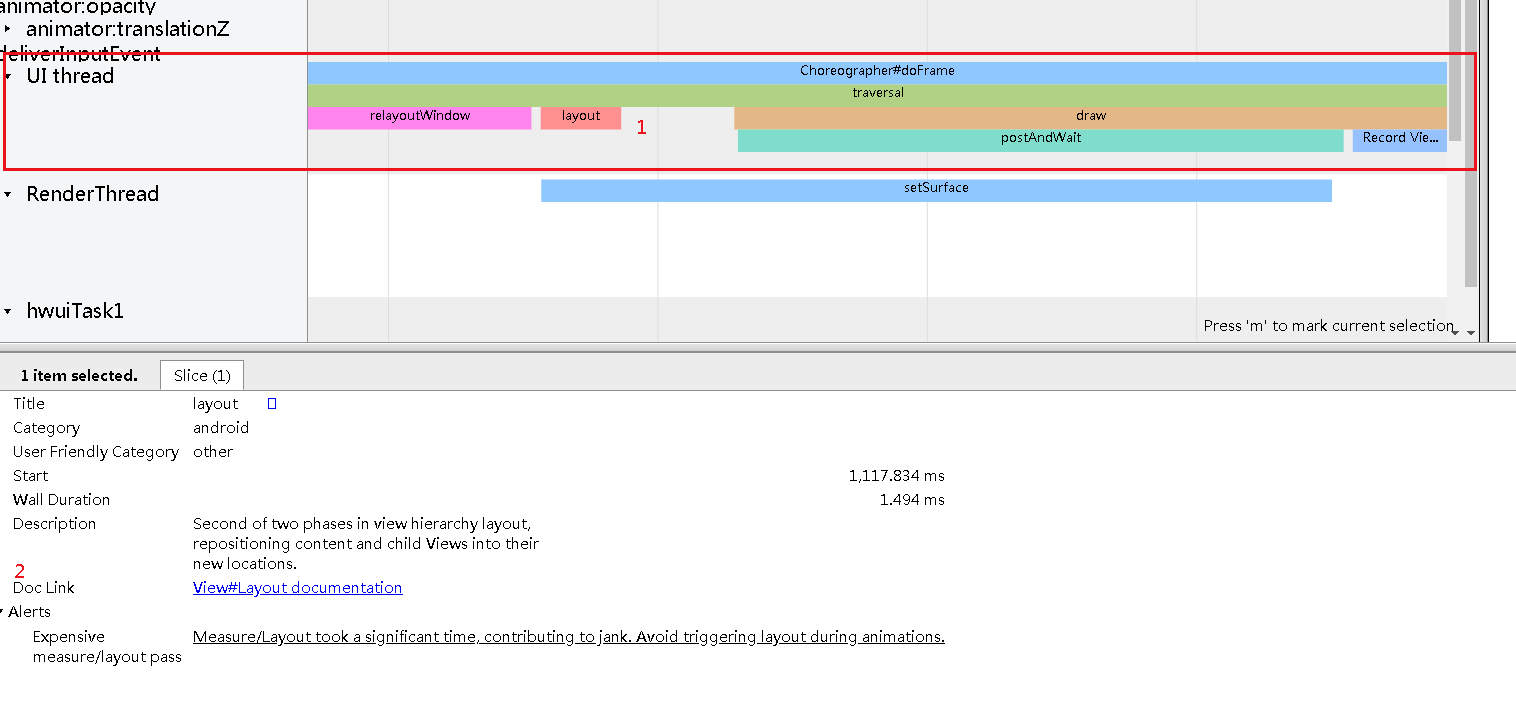Image resolution: width=1516 pixels, height=724 pixels.
Task: Open the Measure/Layout jank alert link
Action: pyautogui.click(x=568, y=637)
